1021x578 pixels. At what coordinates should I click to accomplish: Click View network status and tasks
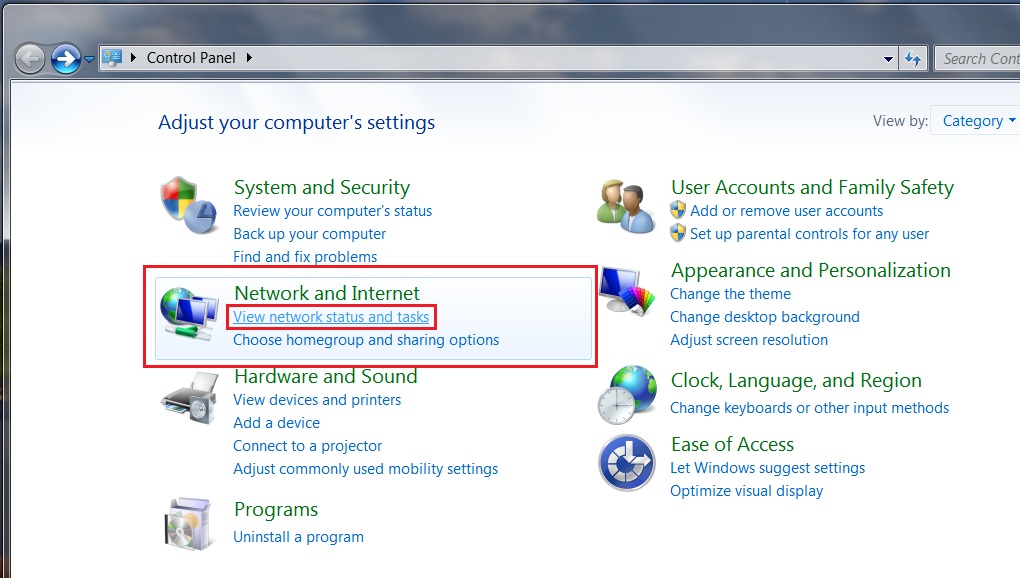[331, 317]
